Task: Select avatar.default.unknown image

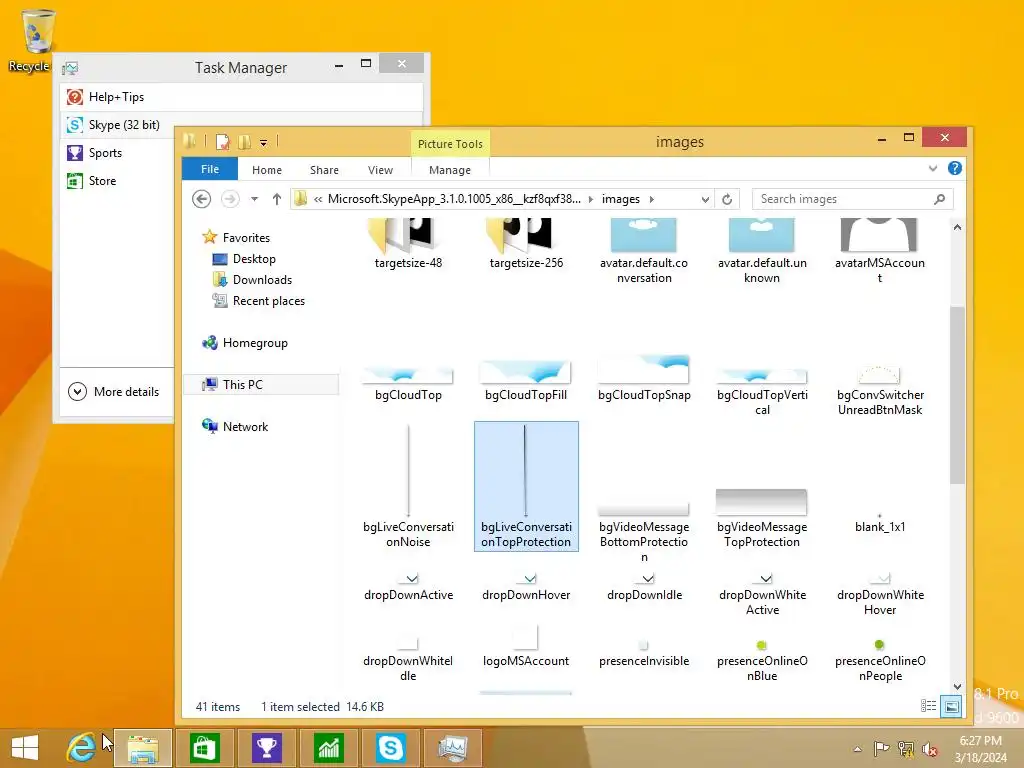Action: coord(762,251)
